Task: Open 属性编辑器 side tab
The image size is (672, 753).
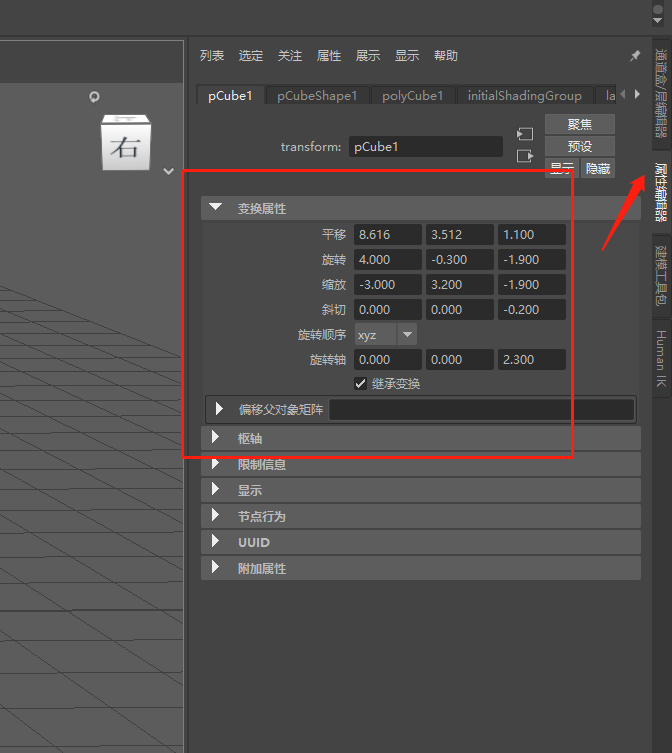Action: point(661,192)
